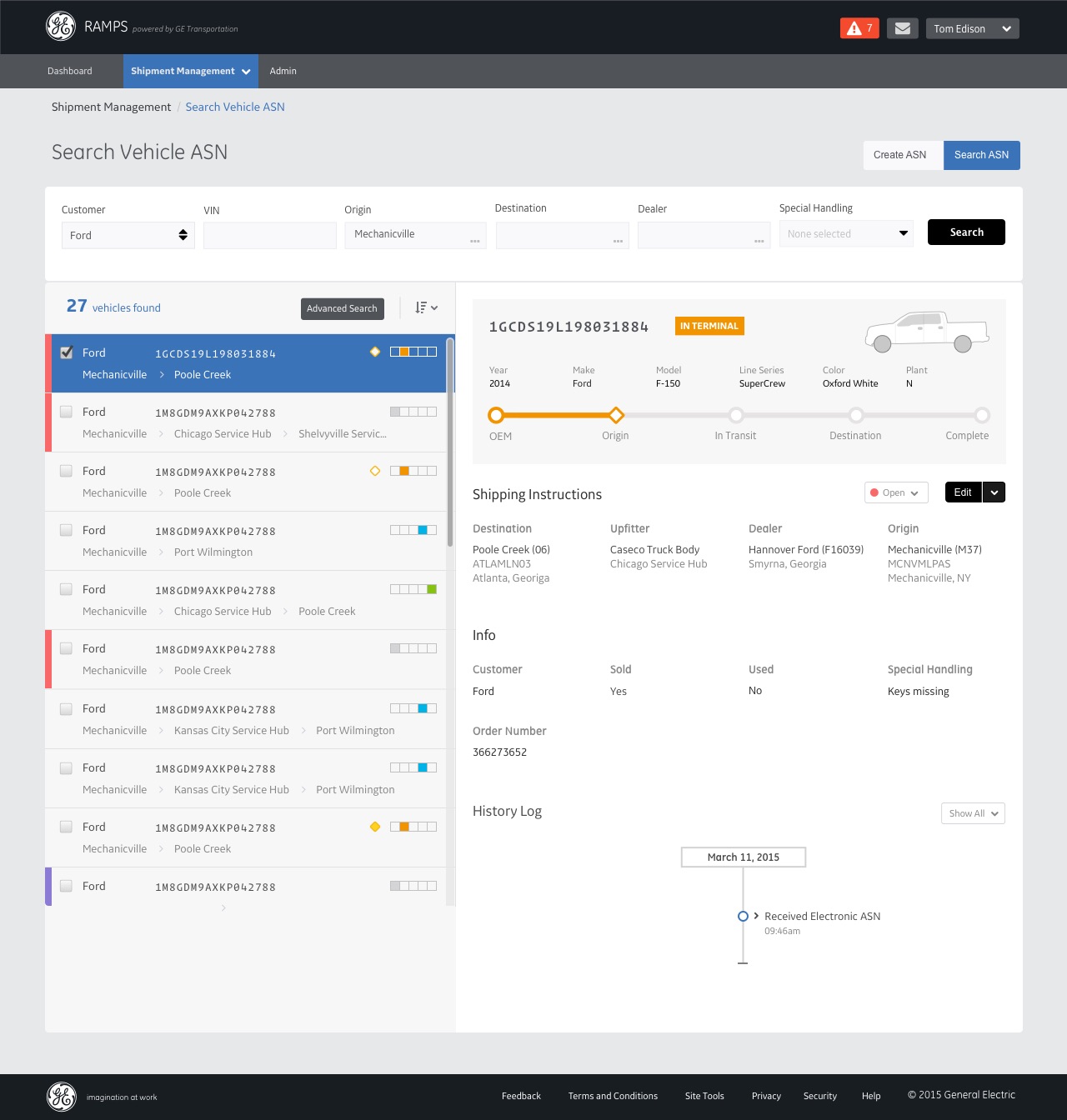
Task: Click the GE logo in the footer
Action: [61, 1097]
